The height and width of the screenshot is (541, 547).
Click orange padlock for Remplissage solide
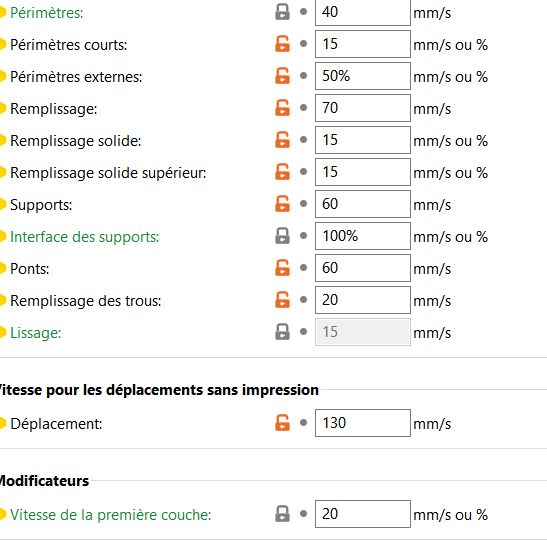click(x=282, y=140)
